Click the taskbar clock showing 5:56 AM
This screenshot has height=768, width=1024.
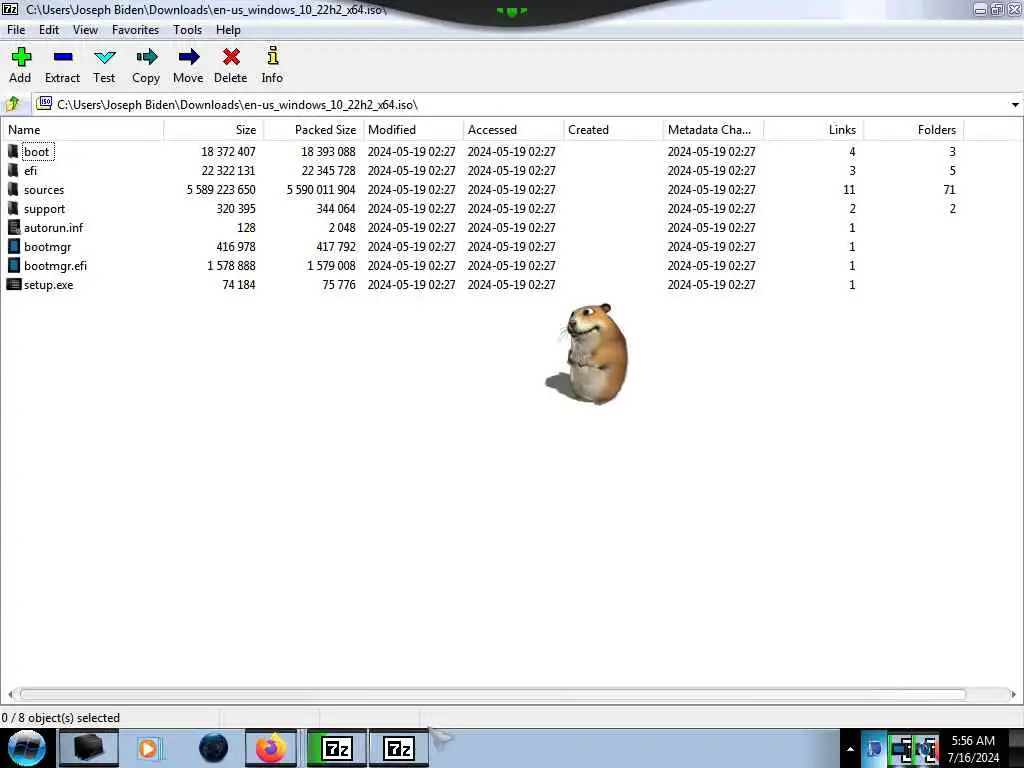click(x=973, y=741)
